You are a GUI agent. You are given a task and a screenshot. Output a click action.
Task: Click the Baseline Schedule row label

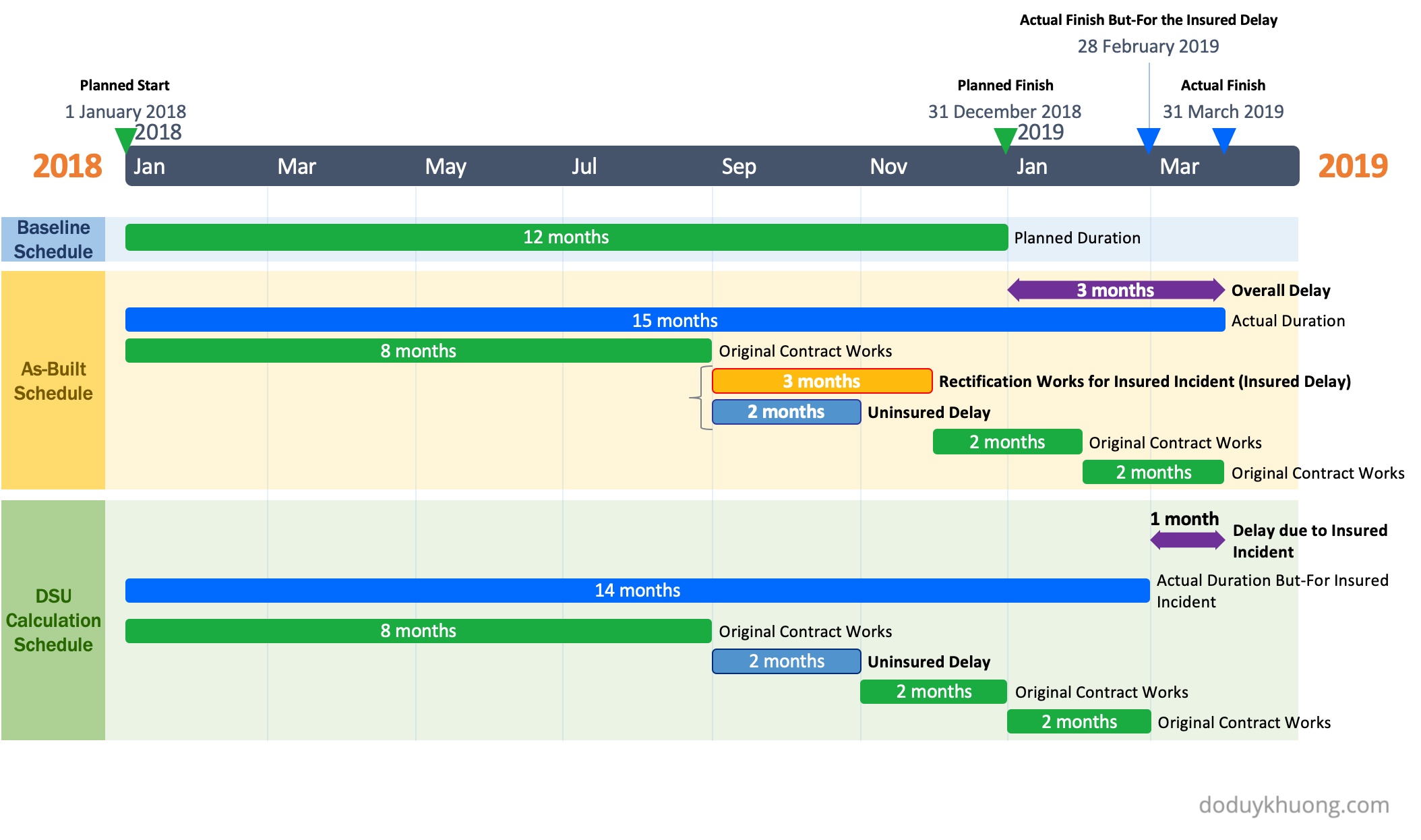click(53, 239)
